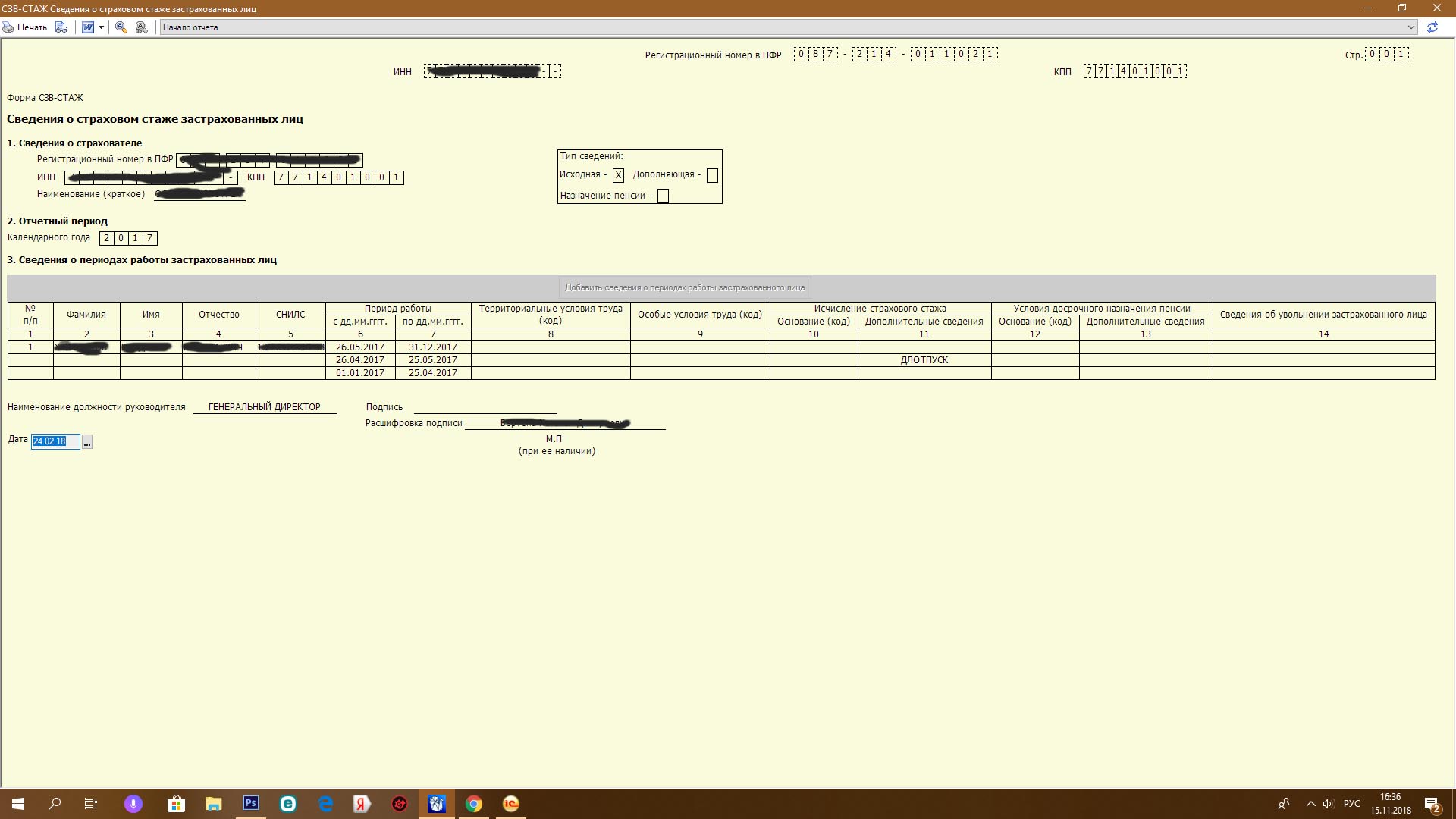Viewport: 1456px width, 819px height.
Task: Open the date picker ellipsis button
Action: click(87, 442)
